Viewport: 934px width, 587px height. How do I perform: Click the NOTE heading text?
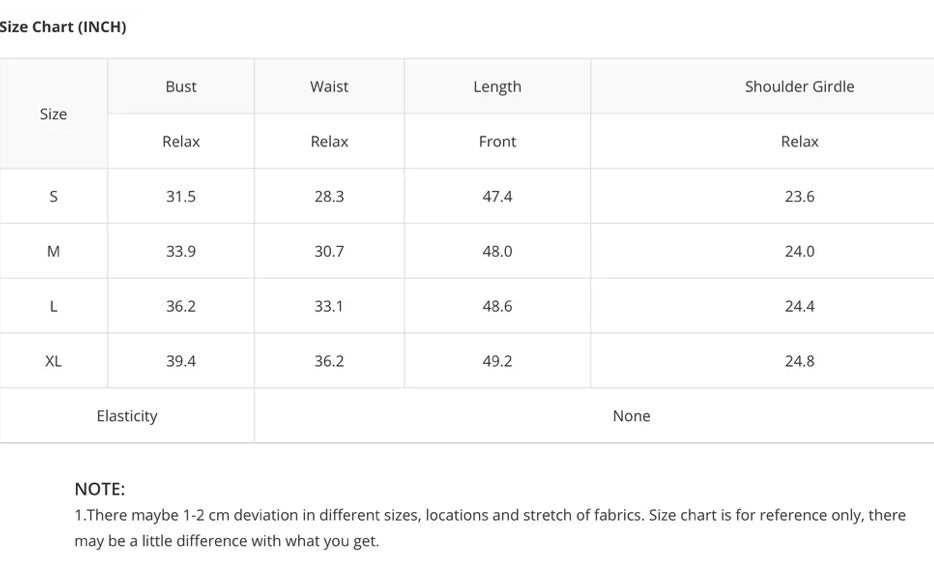click(x=99, y=489)
